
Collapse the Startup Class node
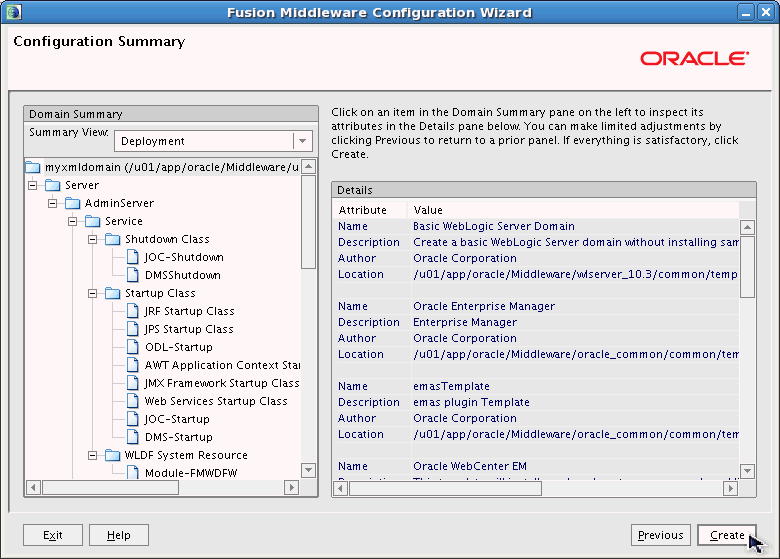[93, 293]
